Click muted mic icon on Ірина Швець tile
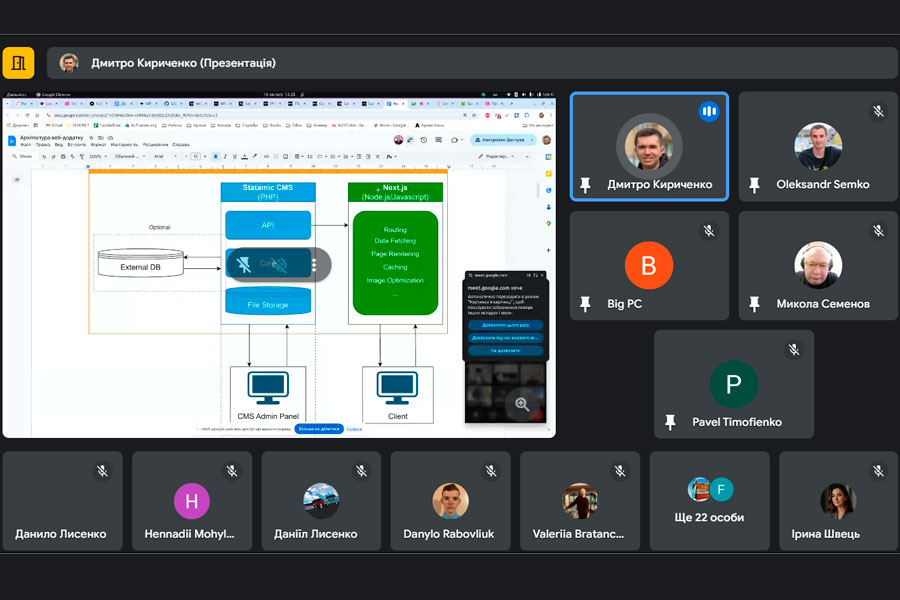The height and width of the screenshot is (600, 900). tap(878, 471)
